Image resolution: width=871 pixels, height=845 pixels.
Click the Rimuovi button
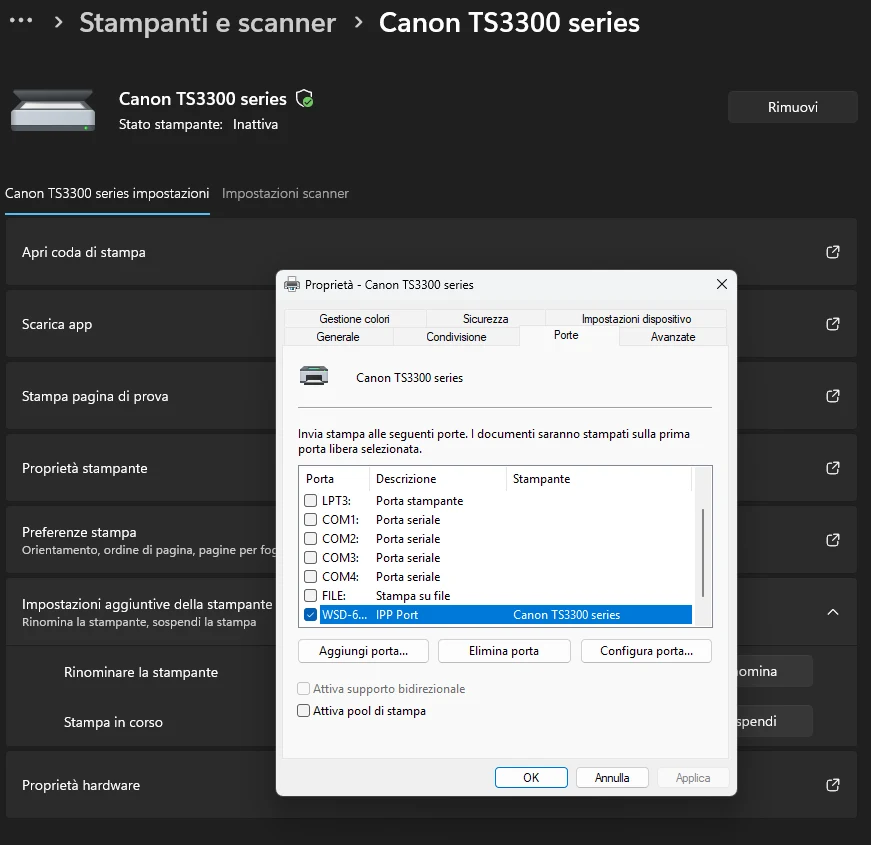[x=793, y=107]
